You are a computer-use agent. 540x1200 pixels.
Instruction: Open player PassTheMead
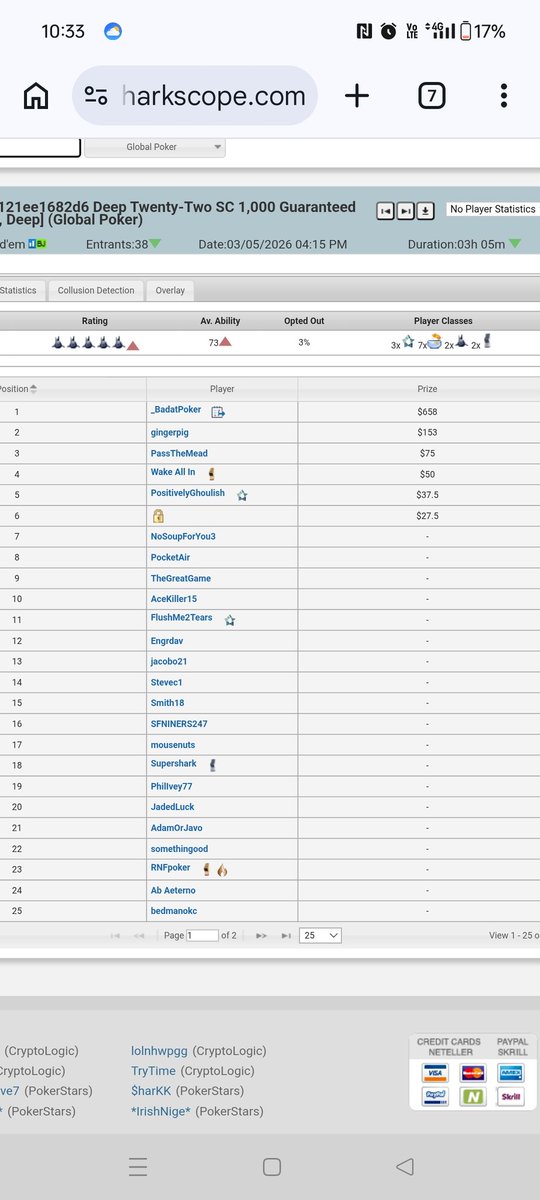point(177,453)
